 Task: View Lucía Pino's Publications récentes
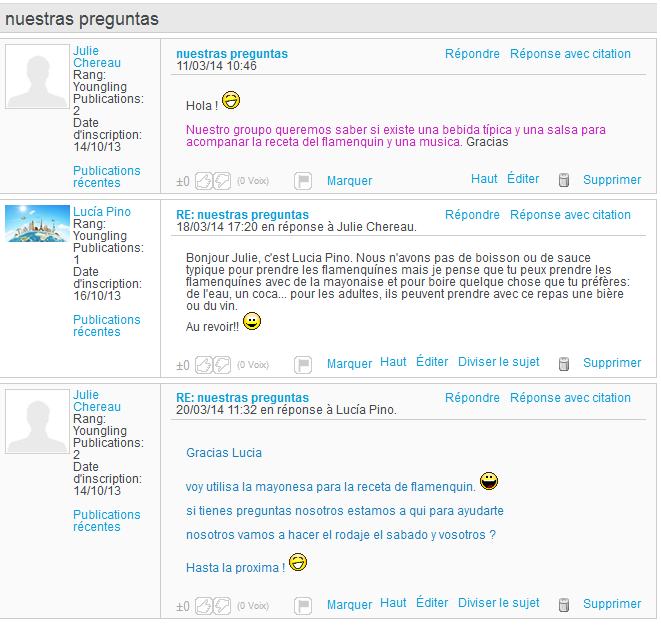click(x=107, y=326)
